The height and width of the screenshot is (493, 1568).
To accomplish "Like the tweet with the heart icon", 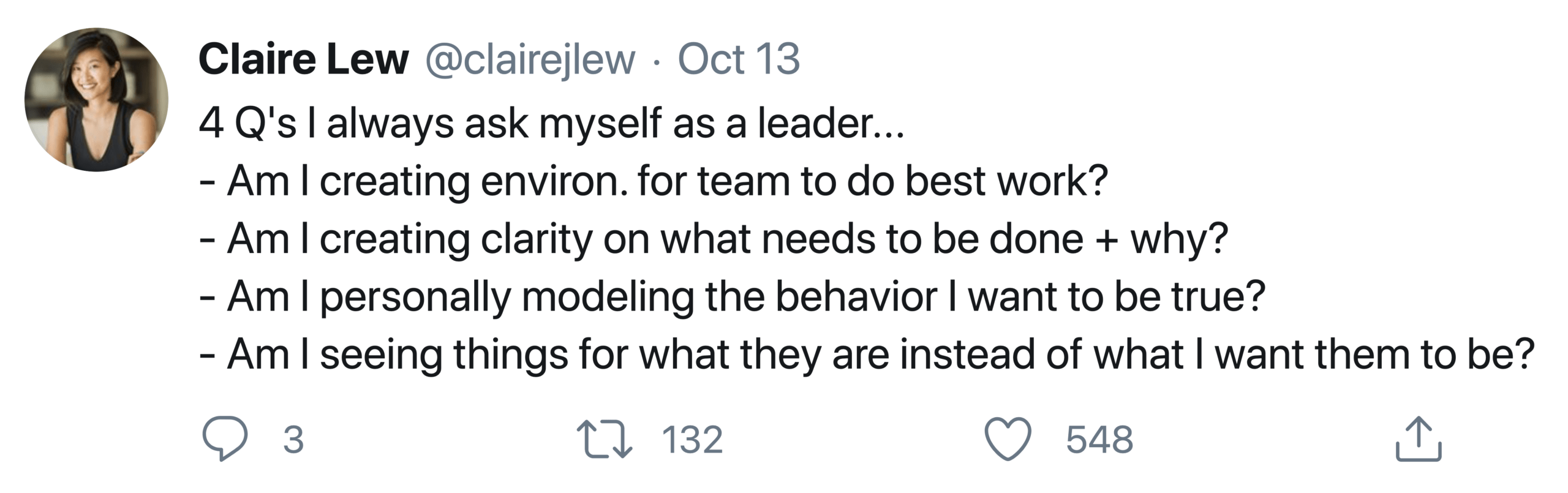I will pos(1008,438).
